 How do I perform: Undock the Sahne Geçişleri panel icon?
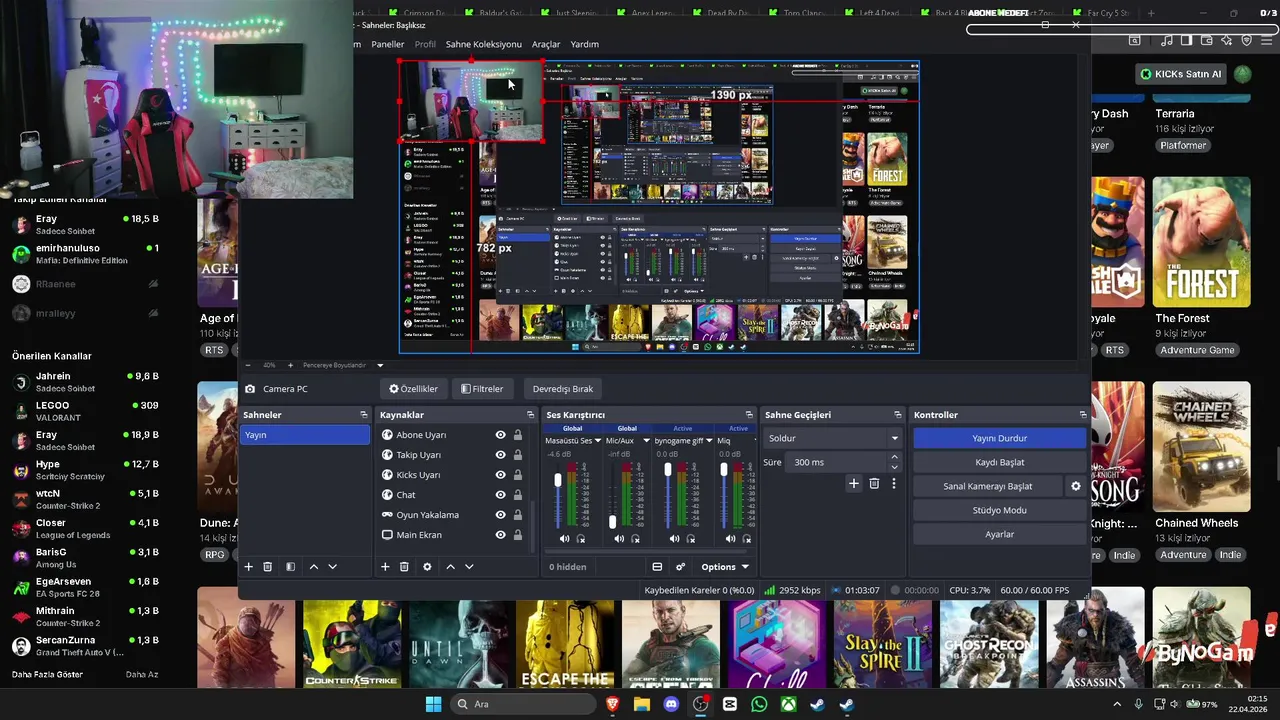tap(897, 415)
